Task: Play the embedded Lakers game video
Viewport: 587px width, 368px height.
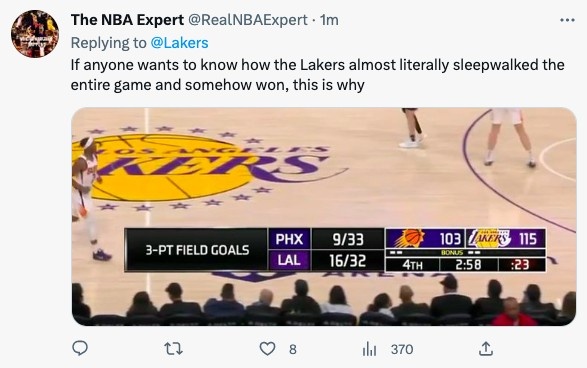Action: 324,216
